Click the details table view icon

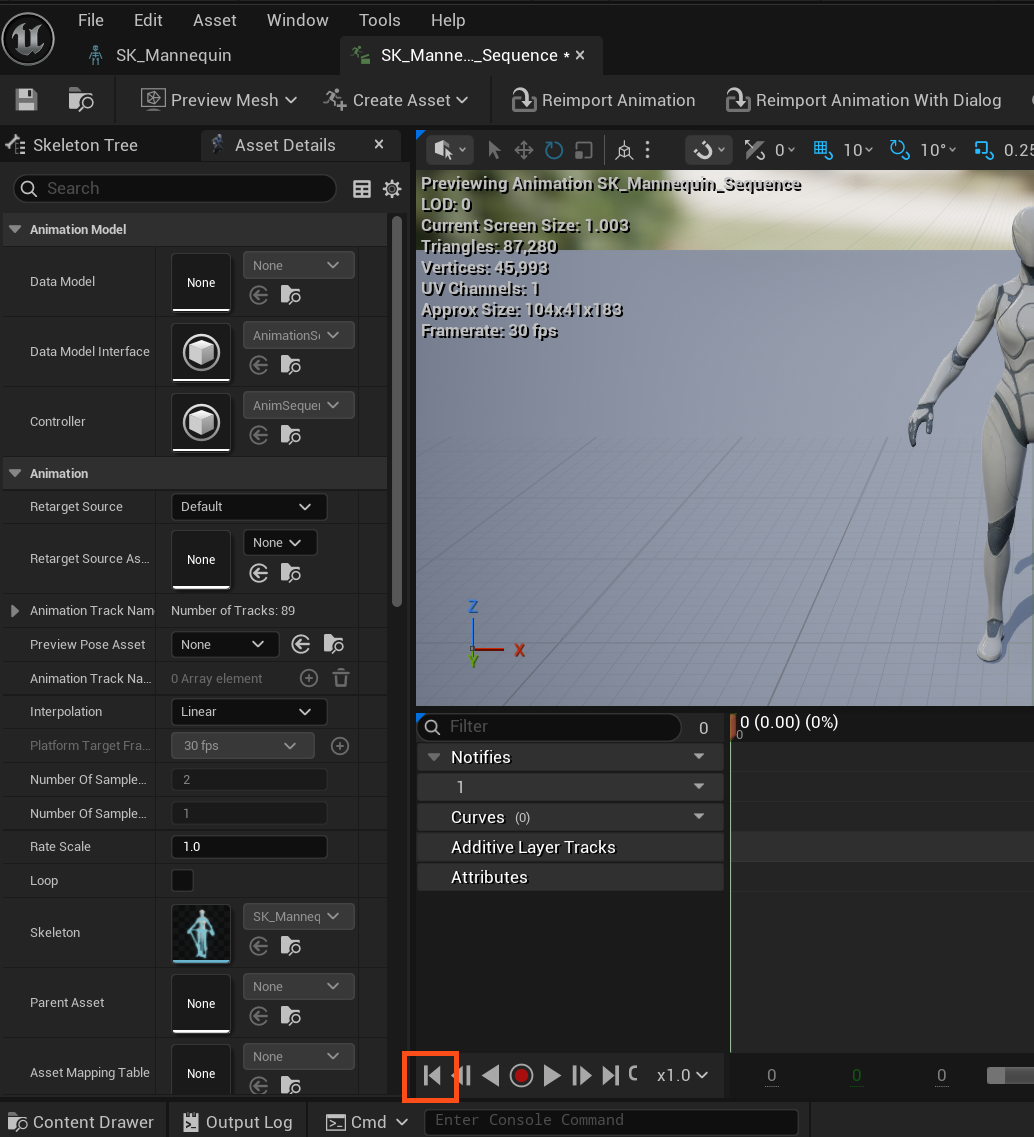[362, 189]
